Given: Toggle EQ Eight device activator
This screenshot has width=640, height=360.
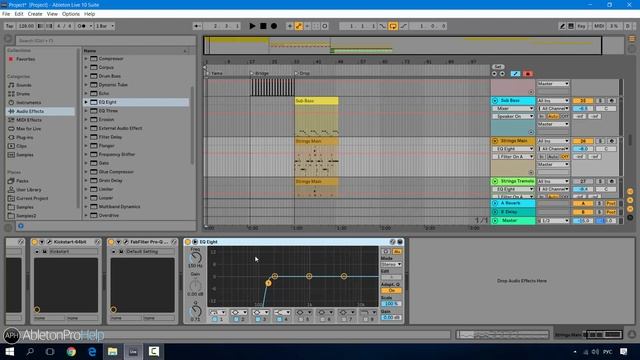Looking at the screenshot, I should (x=188, y=242).
